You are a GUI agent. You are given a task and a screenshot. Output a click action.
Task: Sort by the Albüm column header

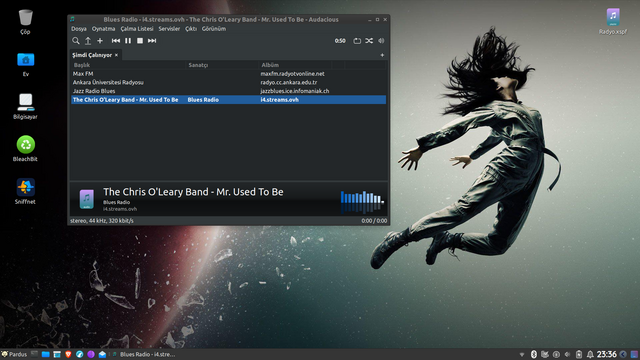coord(296,65)
